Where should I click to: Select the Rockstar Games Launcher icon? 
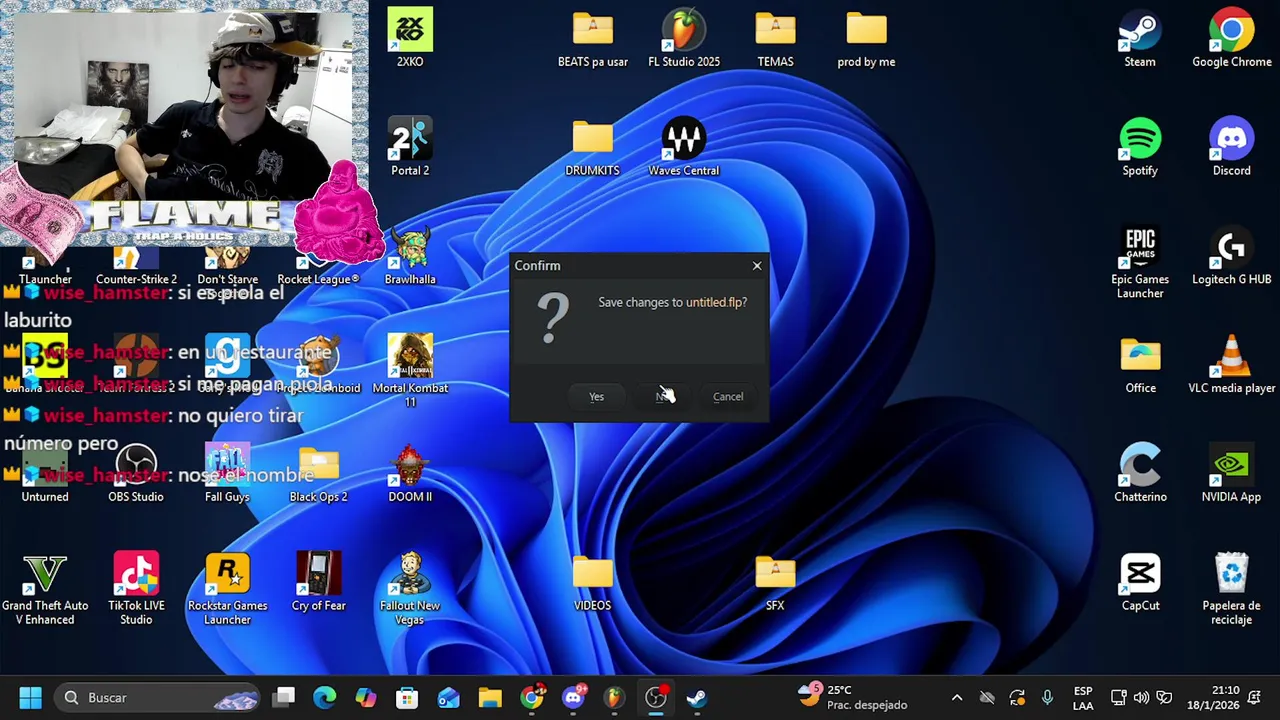pyautogui.click(x=227, y=589)
